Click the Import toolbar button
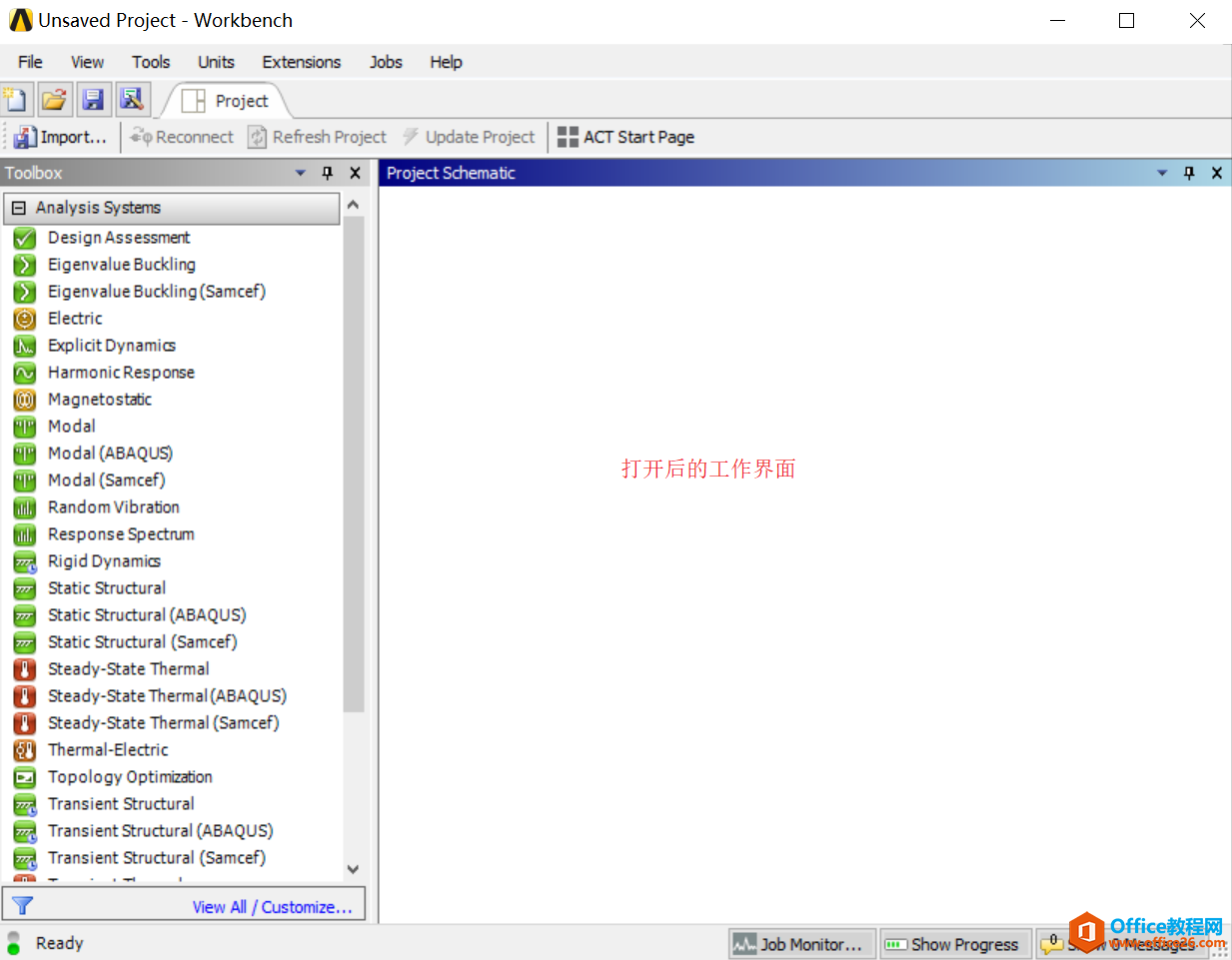This screenshot has width=1232, height=960. point(60,137)
